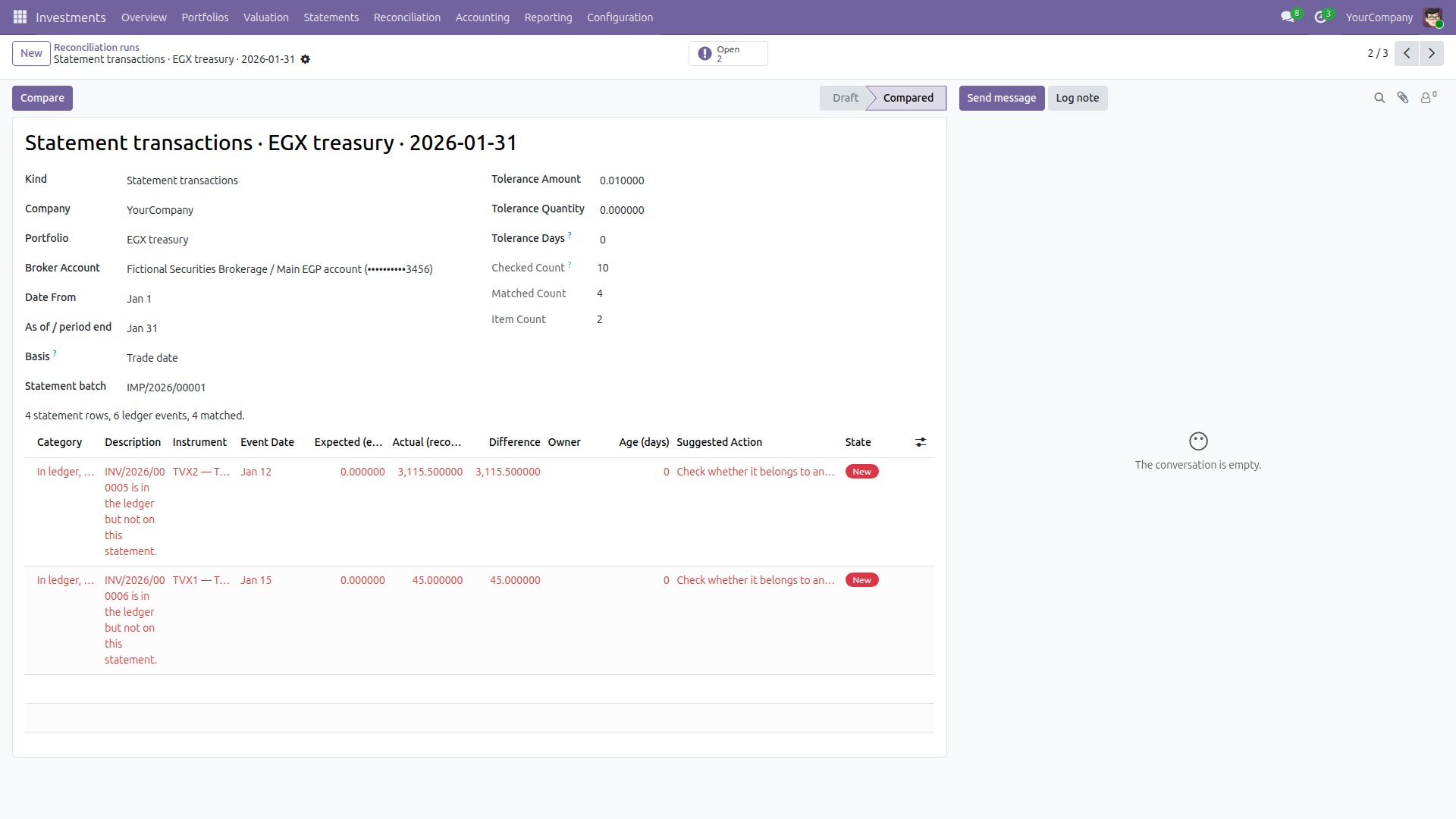
Task: Select the Compared status stage
Action: click(908, 98)
